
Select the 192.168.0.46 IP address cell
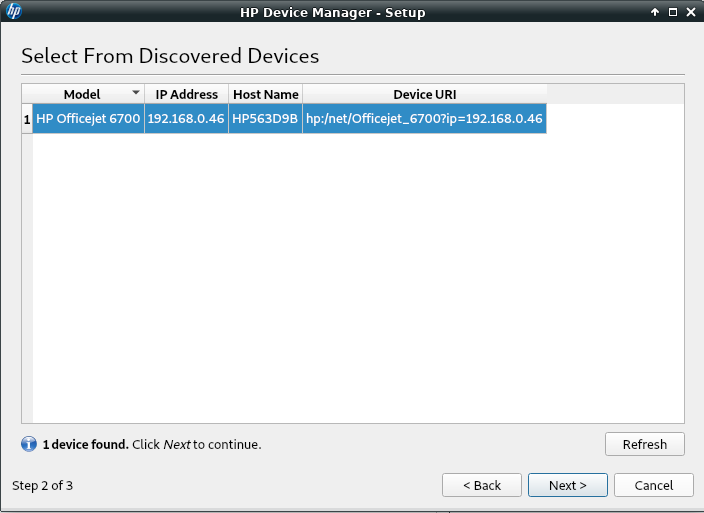186,119
